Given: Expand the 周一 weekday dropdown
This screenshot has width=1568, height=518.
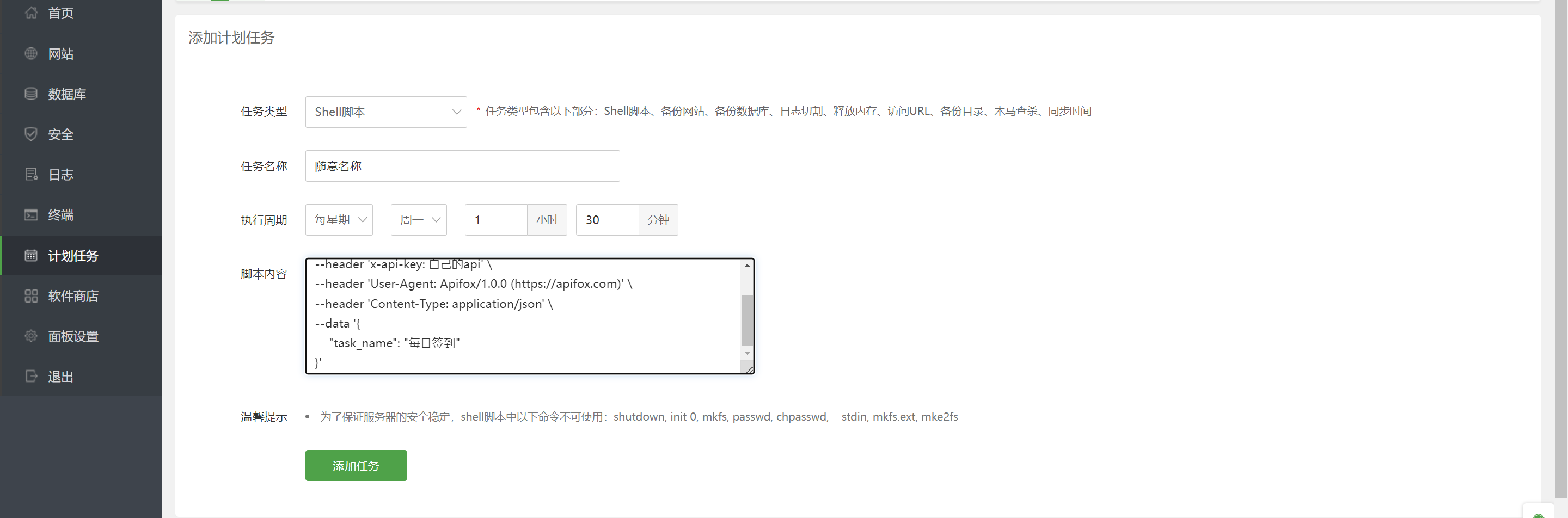Looking at the screenshot, I should (x=419, y=219).
